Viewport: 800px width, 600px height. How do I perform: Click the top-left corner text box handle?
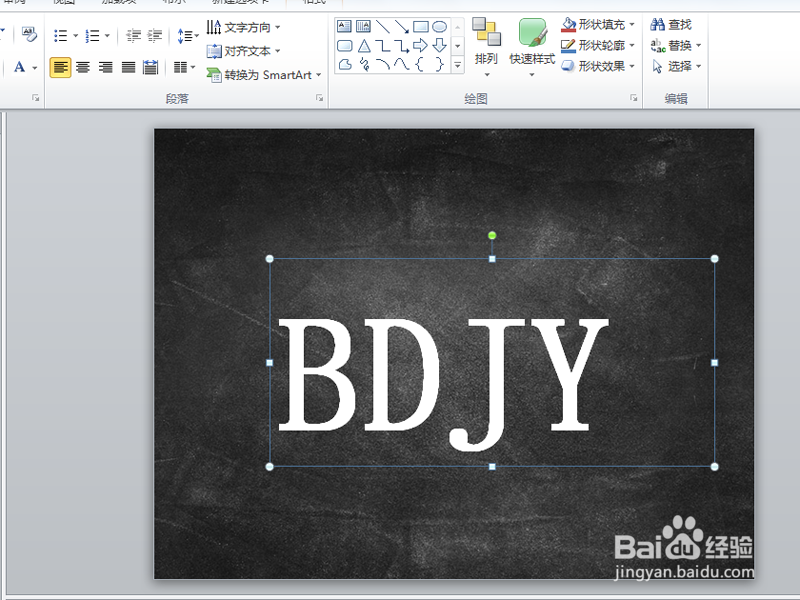[269, 259]
